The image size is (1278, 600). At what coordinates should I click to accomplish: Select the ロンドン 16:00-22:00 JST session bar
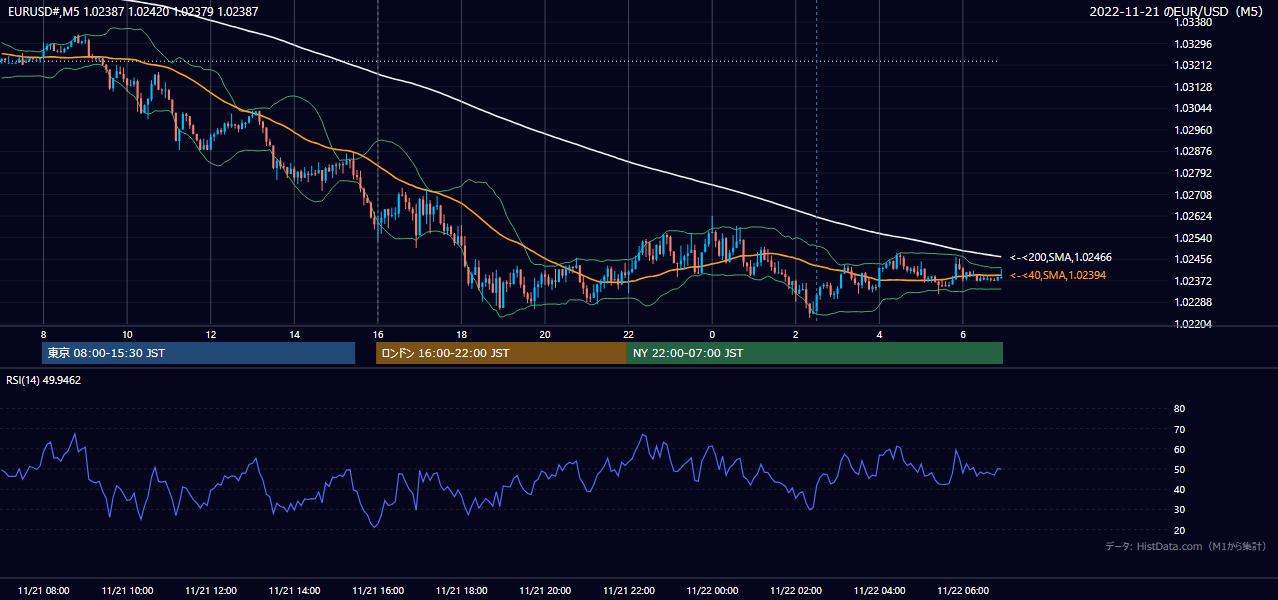501,353
